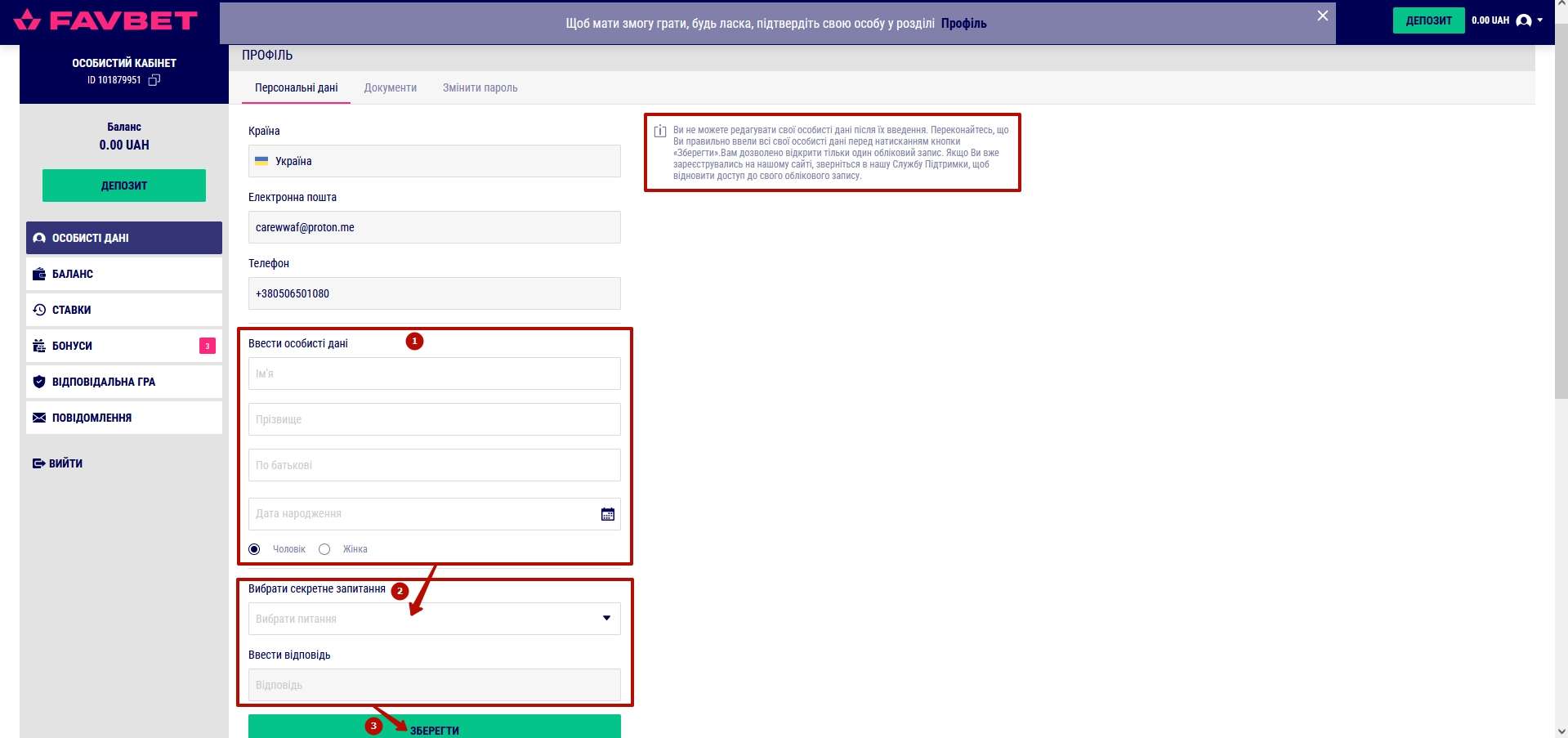This screenshot has width=1568, height=738.
Task: Open the Країна country selector
Action: (x=434, y=162)
